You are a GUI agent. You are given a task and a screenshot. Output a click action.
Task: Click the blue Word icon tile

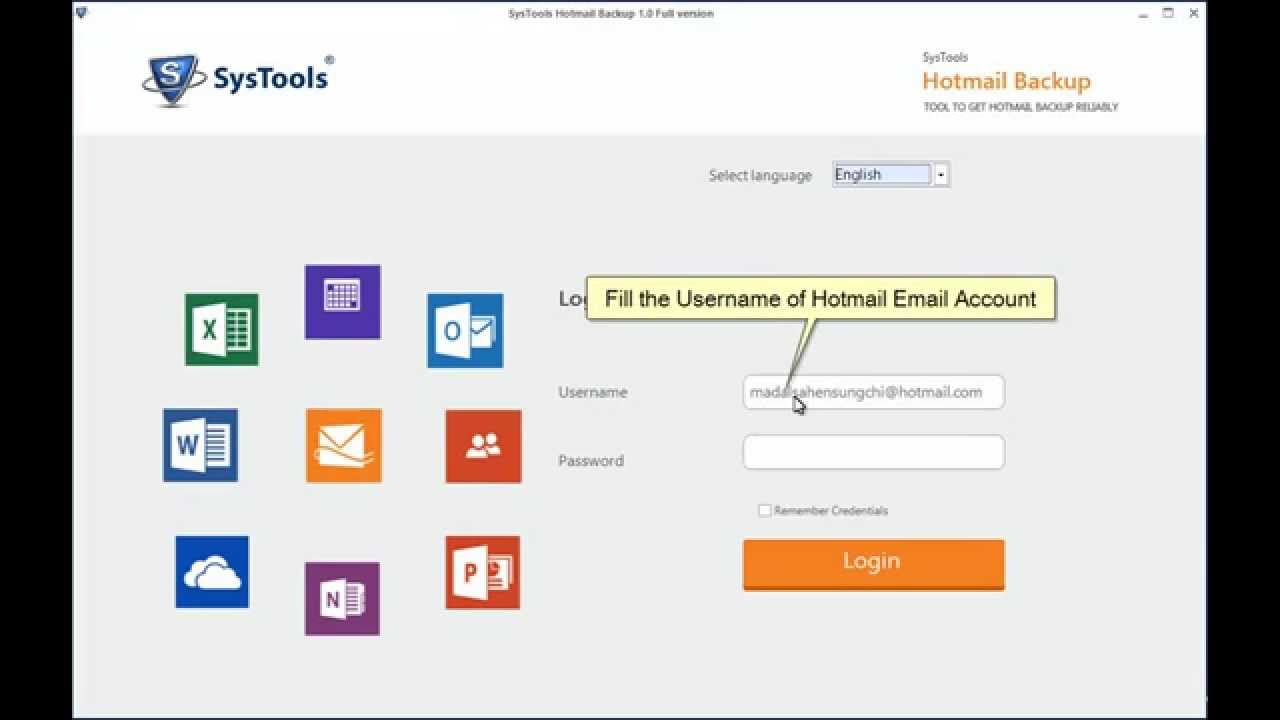[201, 445]
